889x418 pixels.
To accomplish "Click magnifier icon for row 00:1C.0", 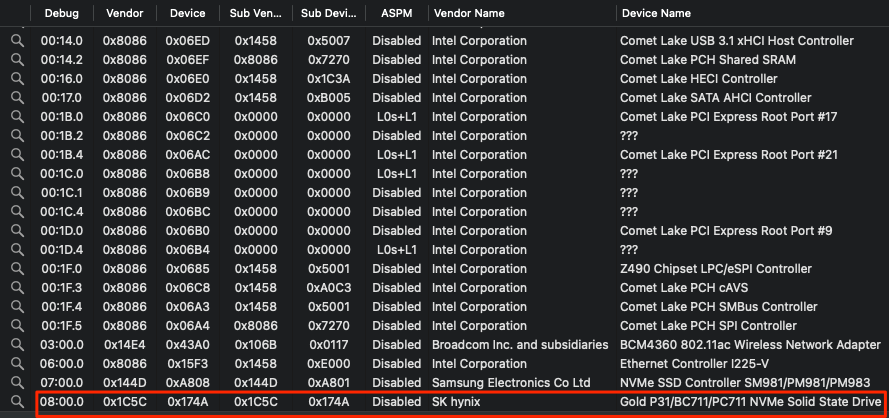I will point(17,174).
